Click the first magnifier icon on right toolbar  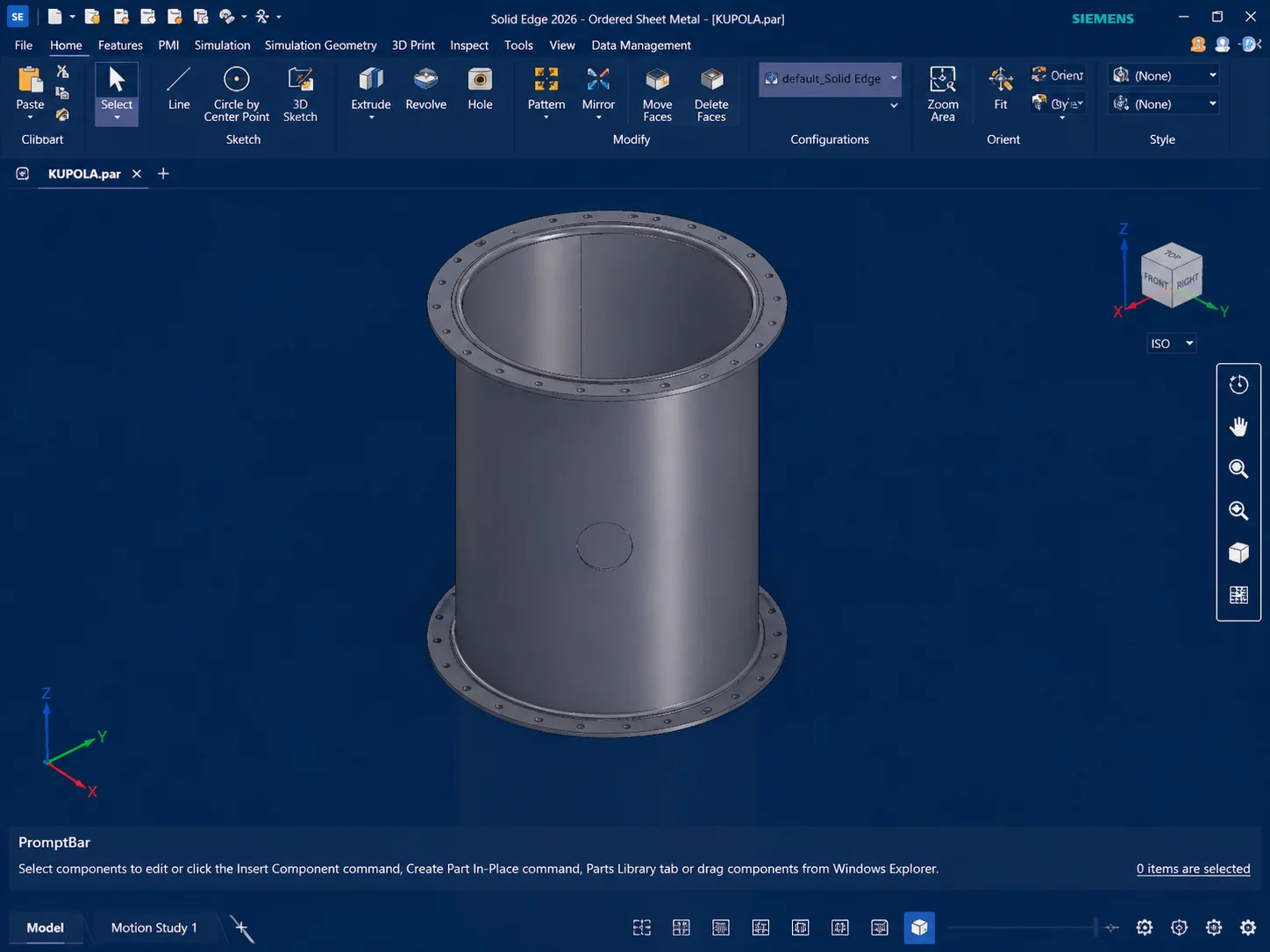pos(1238,468)
